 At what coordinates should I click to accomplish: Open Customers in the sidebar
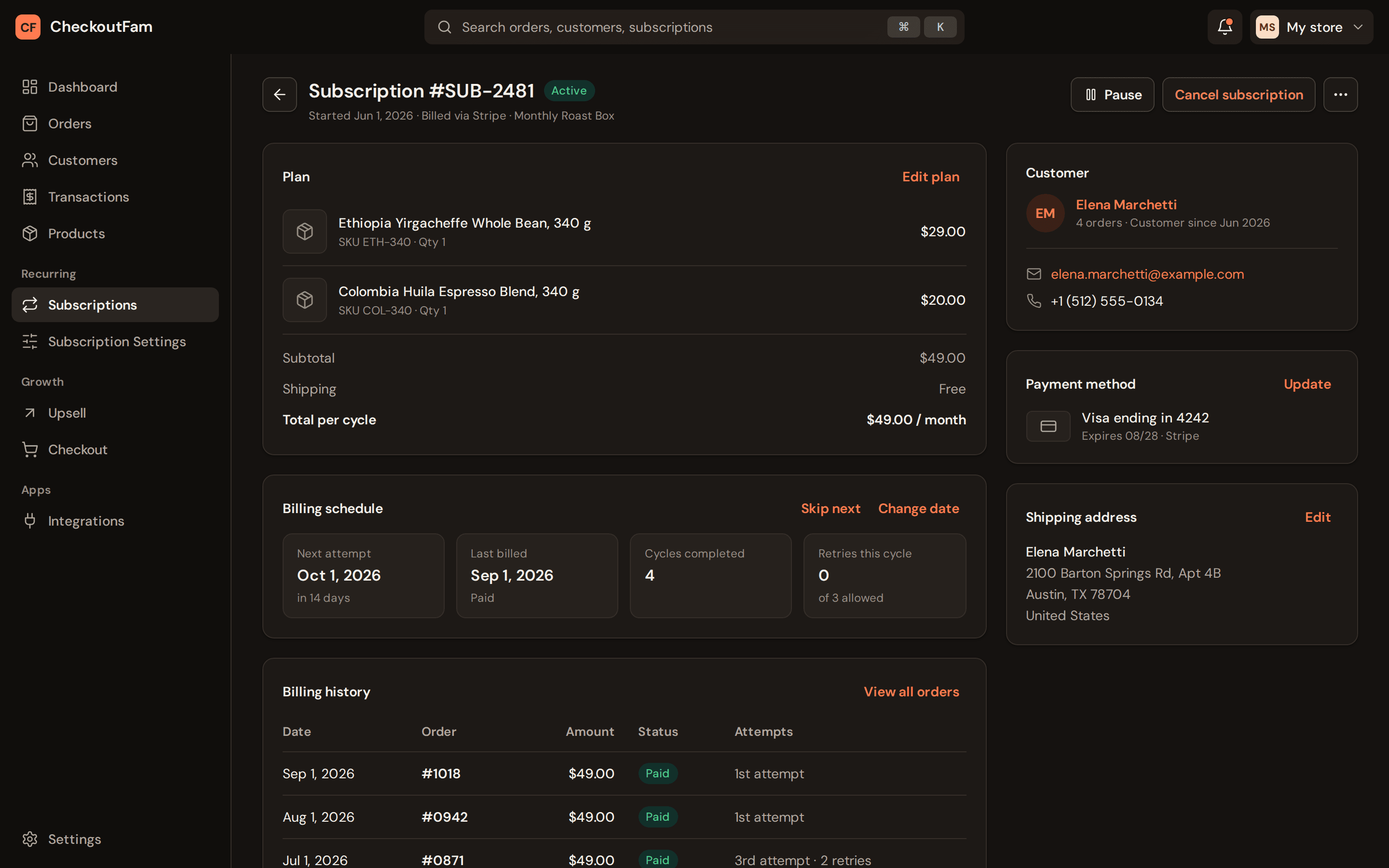tap(115, 160)
